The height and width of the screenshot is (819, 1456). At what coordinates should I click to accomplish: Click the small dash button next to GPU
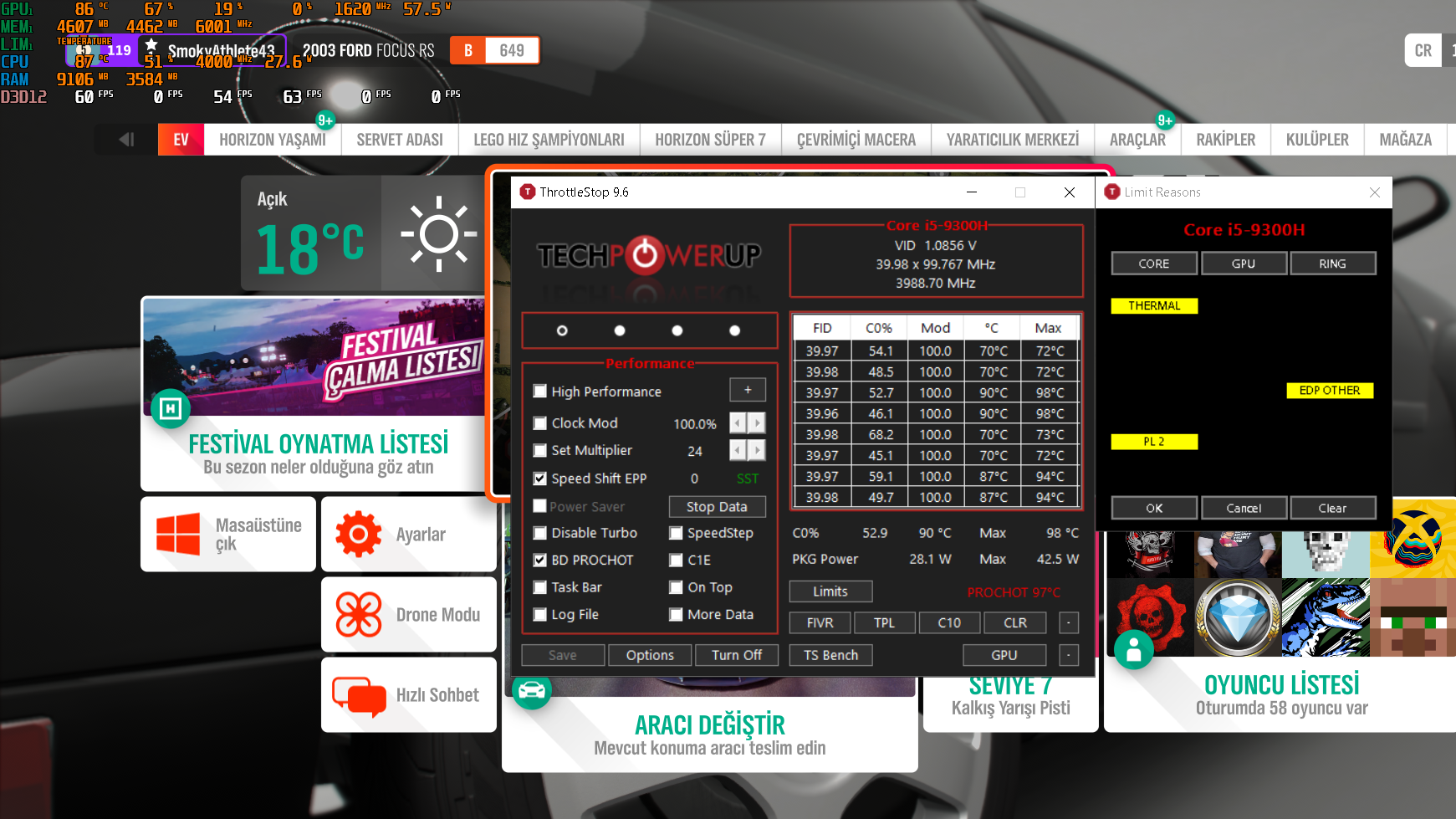tap(1069, 655)
